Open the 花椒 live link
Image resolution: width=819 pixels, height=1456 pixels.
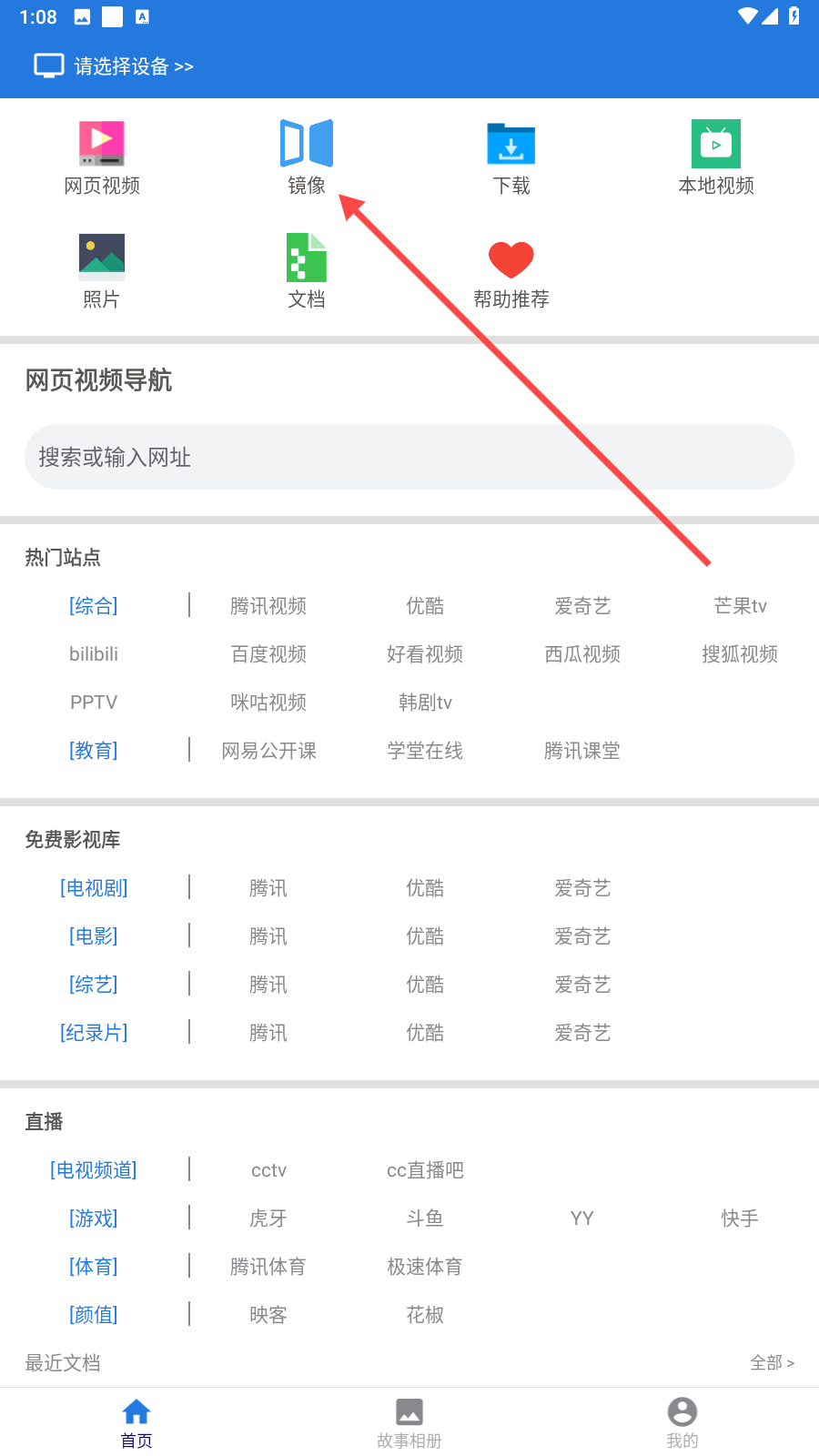click(x=425, y=1315)
